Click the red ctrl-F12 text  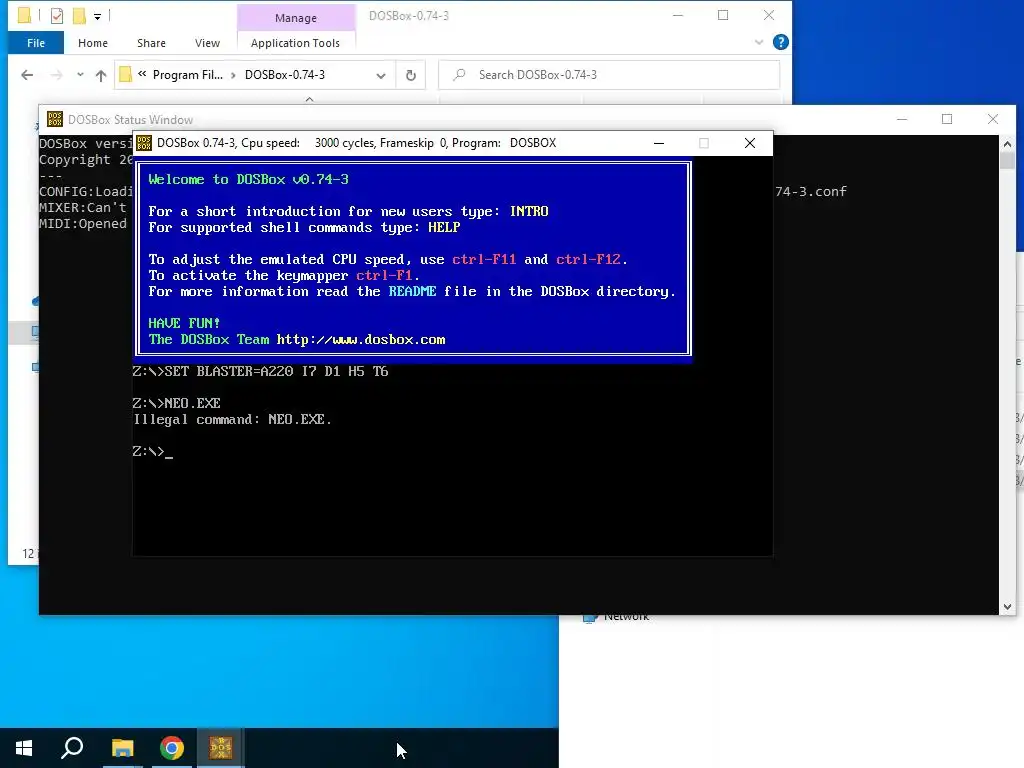coord(588,259)
